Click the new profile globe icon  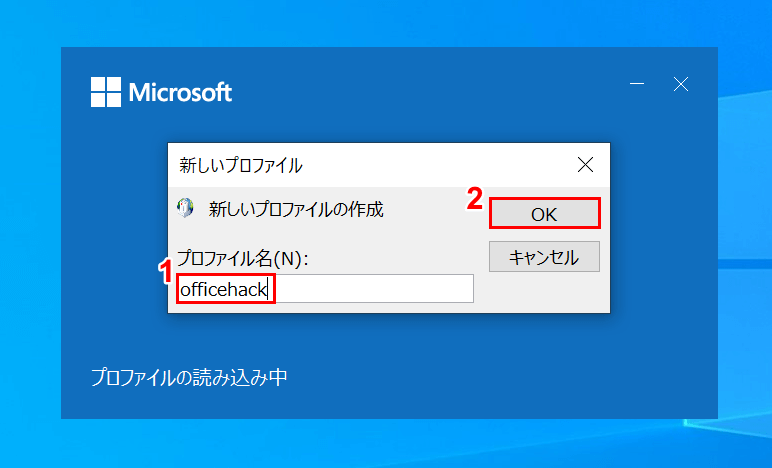186,208
